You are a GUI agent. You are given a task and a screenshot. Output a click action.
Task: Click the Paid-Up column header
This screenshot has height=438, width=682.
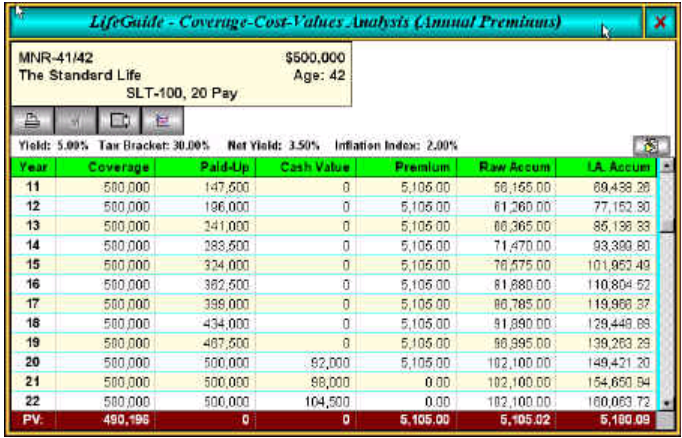pos(205,167)
